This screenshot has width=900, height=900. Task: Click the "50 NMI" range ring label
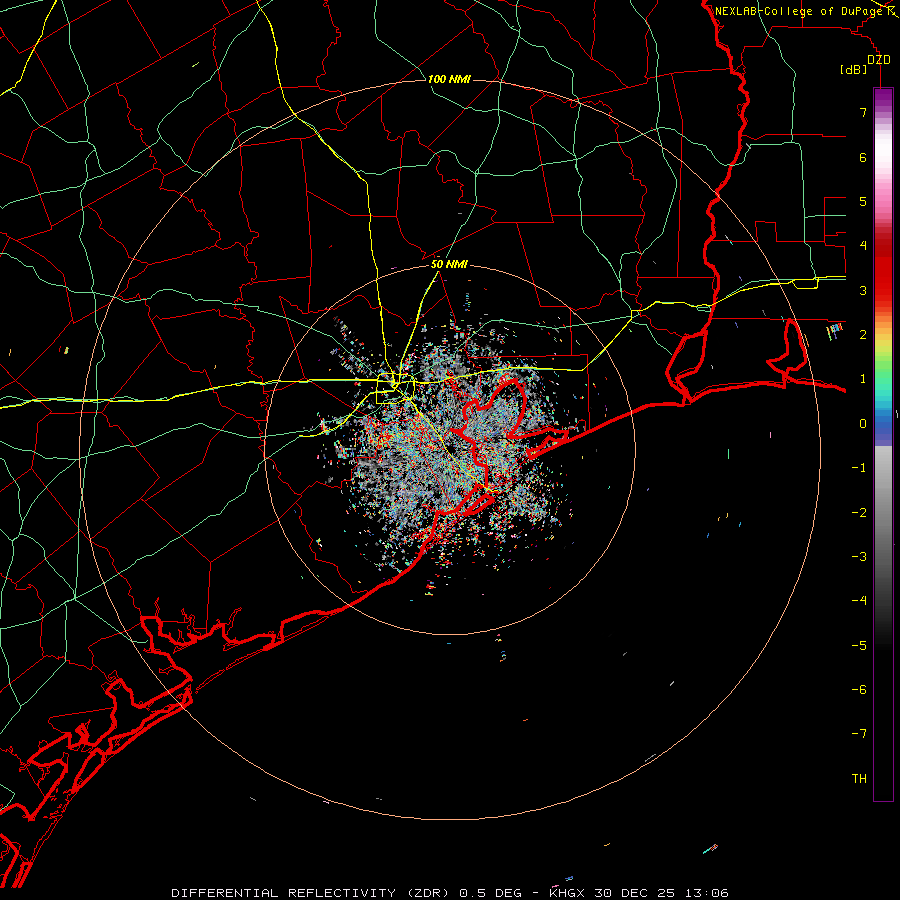tap(449, 265)
